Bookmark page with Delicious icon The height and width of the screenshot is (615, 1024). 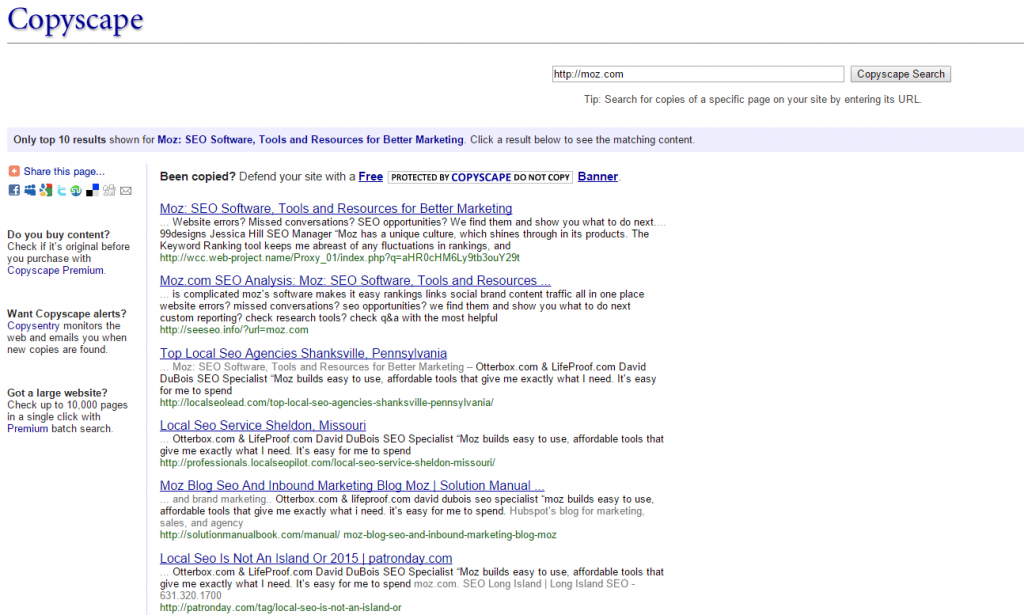pyautogui.click(x=93, y=190)
